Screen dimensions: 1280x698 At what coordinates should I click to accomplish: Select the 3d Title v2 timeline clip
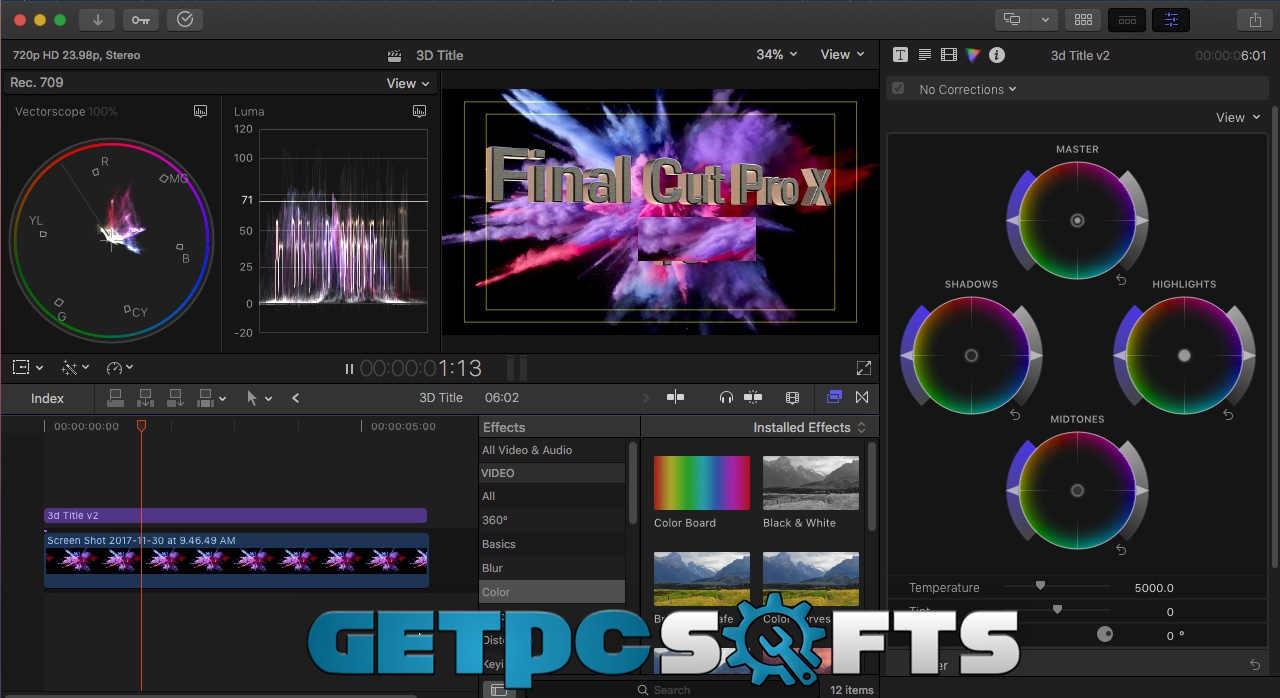click(x=235, y=515)
